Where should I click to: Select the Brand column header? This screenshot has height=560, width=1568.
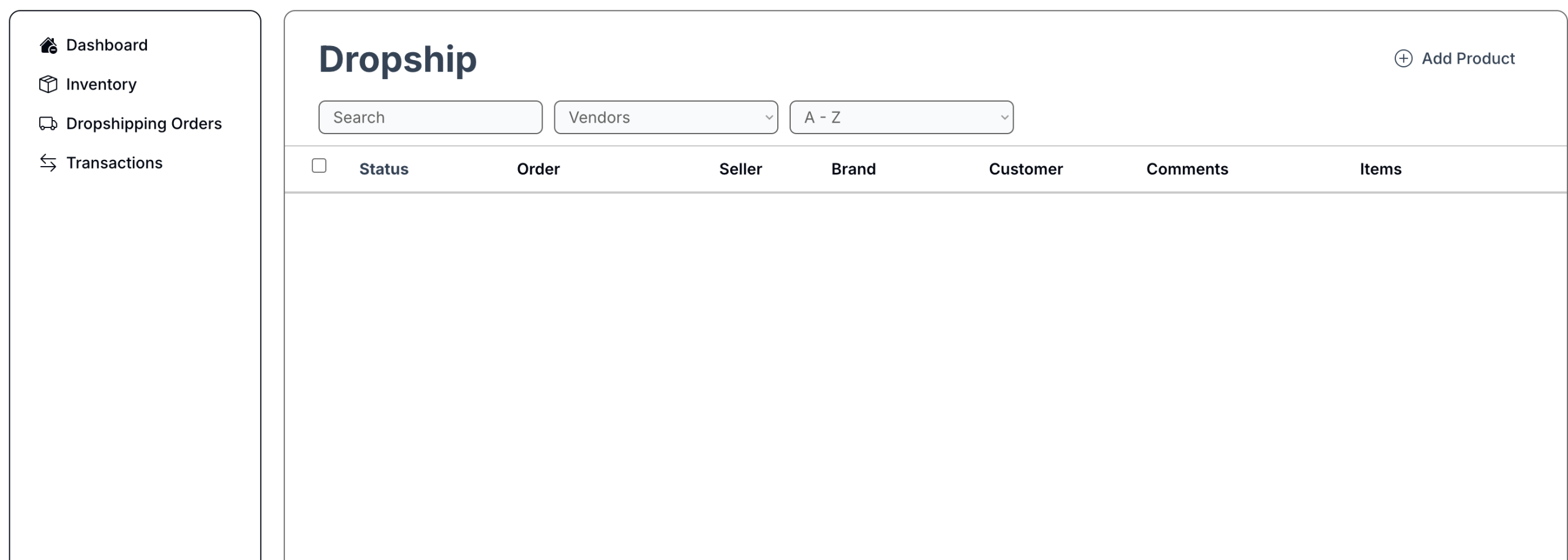coord(853,169)
